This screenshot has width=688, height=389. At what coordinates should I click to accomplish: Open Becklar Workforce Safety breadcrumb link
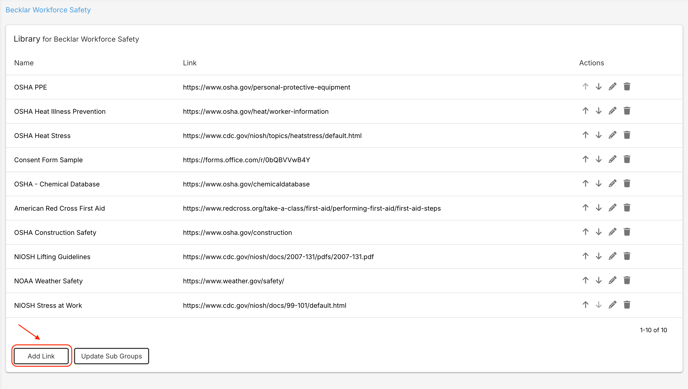coord(48,10)
